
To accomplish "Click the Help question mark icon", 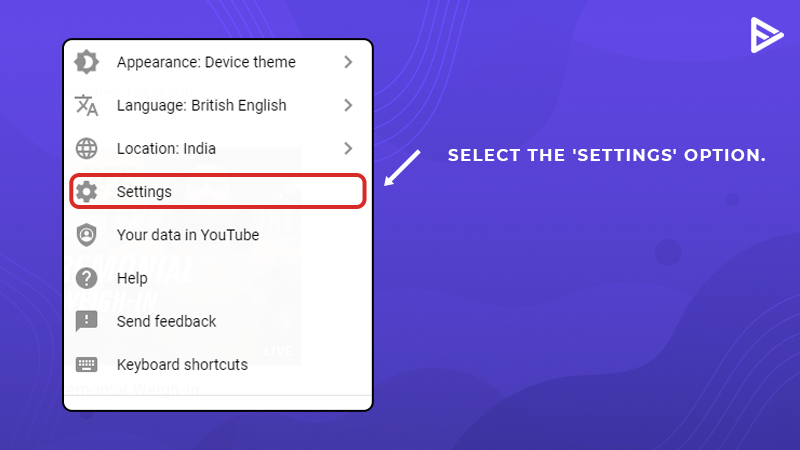I will click(x=86, y=278).
